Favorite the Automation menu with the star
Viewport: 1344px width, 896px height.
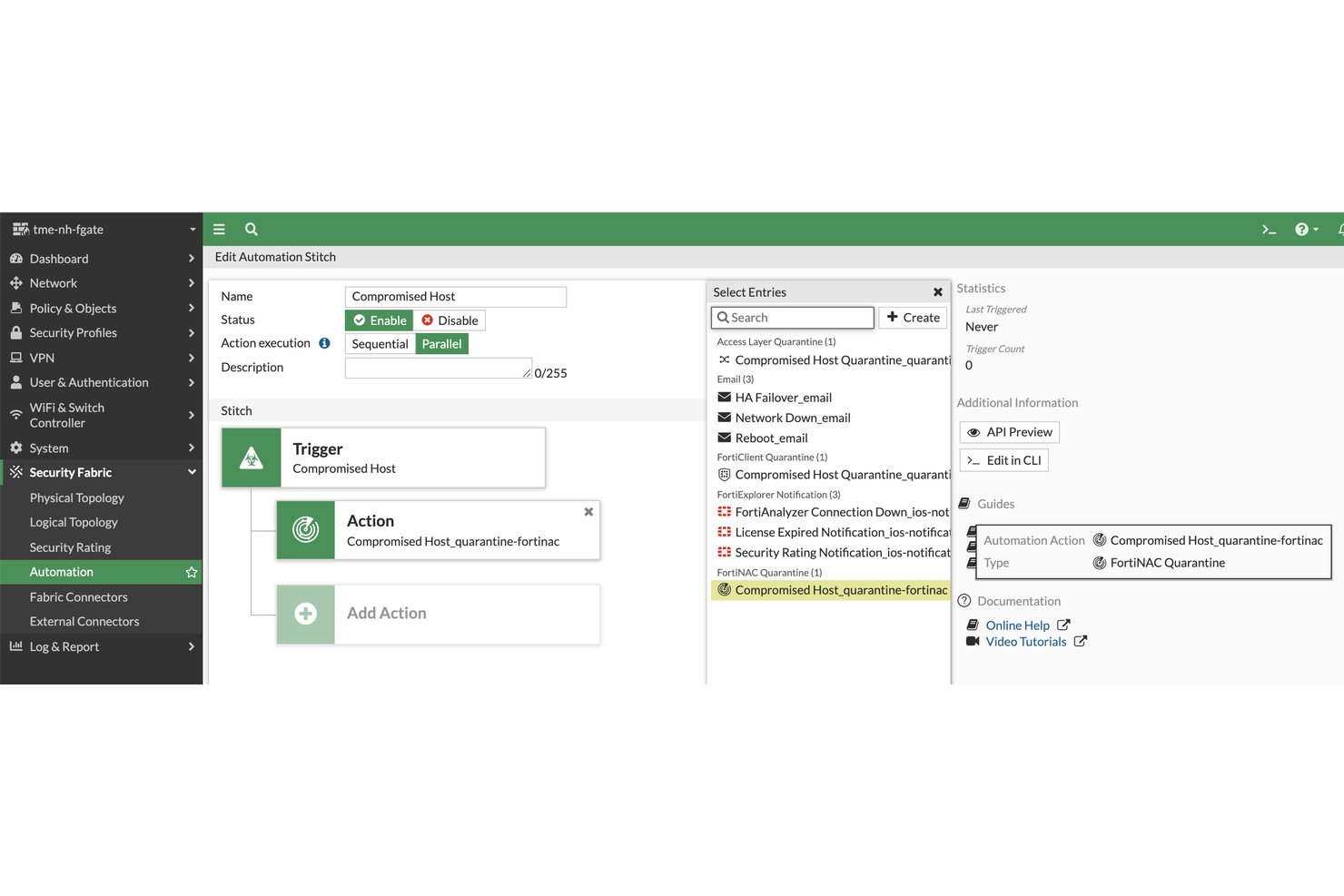192,572
